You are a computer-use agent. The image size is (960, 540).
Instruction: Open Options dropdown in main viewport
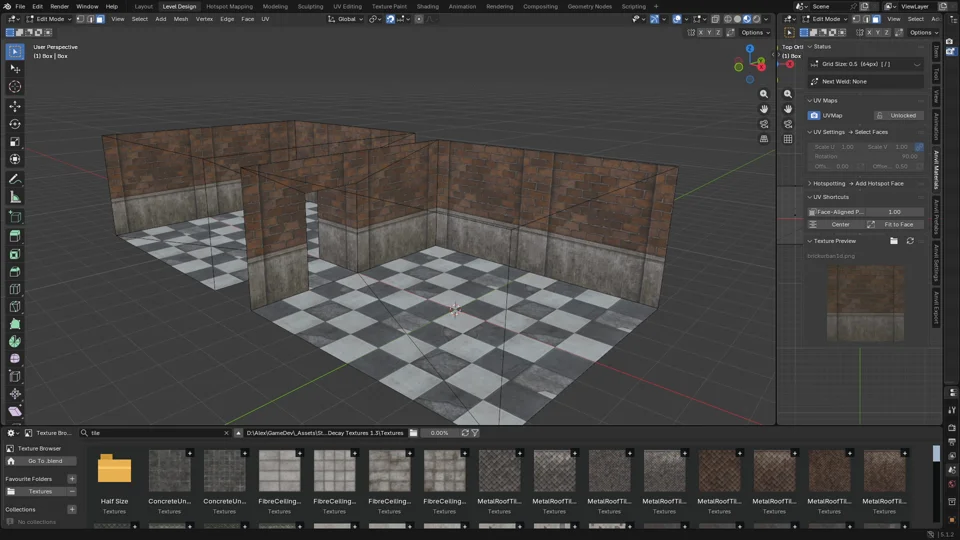tap(755, 32)
